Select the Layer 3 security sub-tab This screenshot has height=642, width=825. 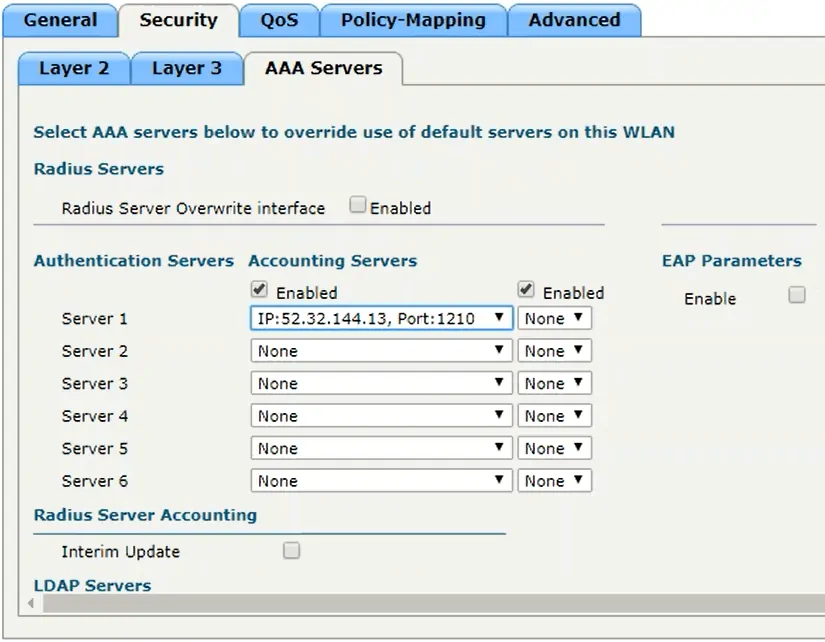(x=187, y=69)
